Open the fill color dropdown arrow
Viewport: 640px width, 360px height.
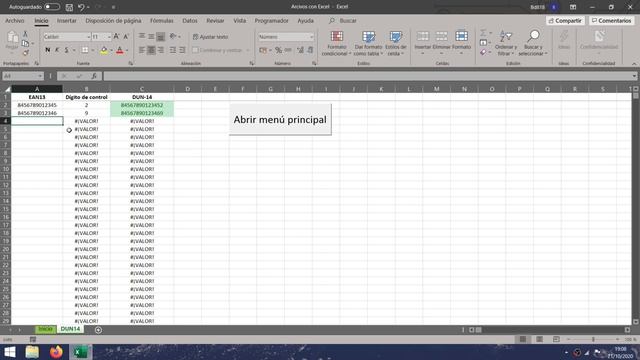pyautogui.click(x=111, y=50)
